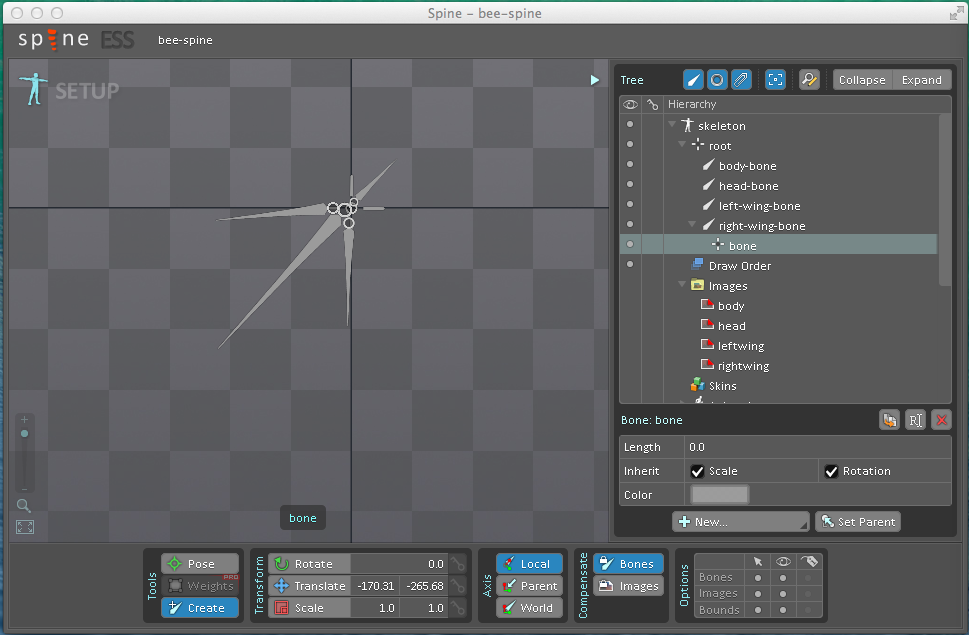Click the zoom-to-fit icon in viewport

pos(25,527)
